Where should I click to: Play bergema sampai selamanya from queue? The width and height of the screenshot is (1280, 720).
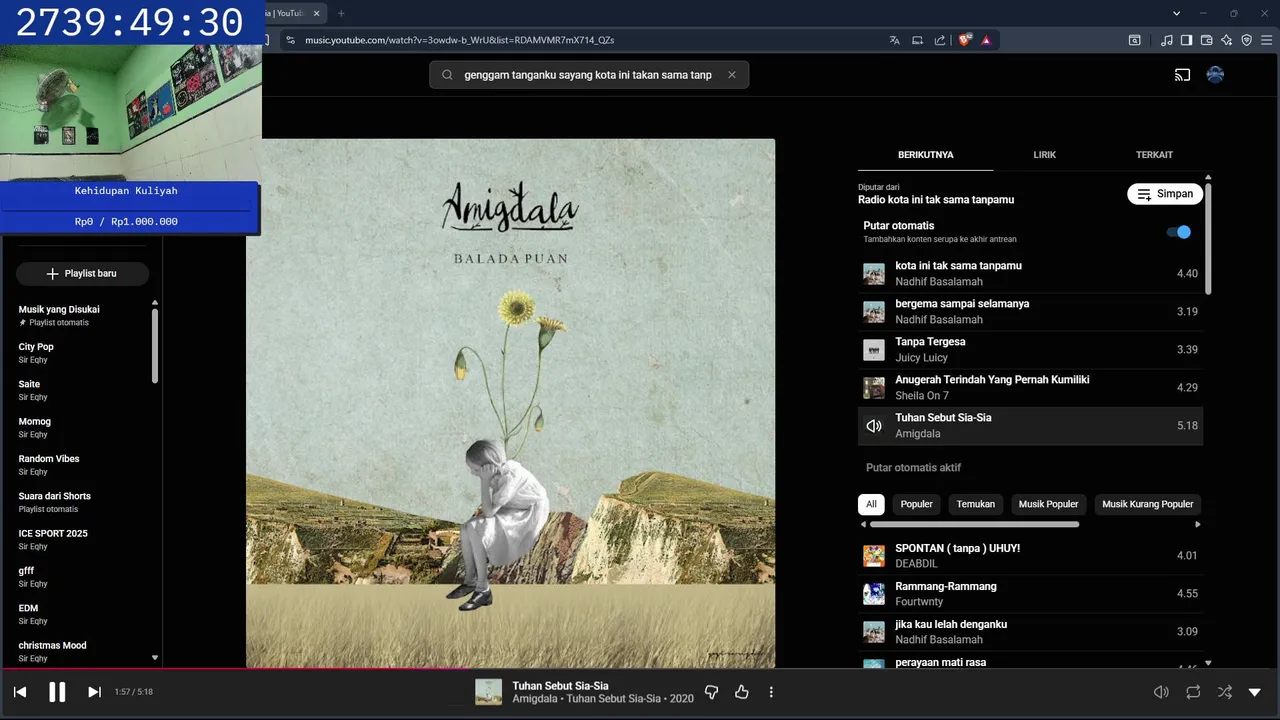[x=1030, y=312]
